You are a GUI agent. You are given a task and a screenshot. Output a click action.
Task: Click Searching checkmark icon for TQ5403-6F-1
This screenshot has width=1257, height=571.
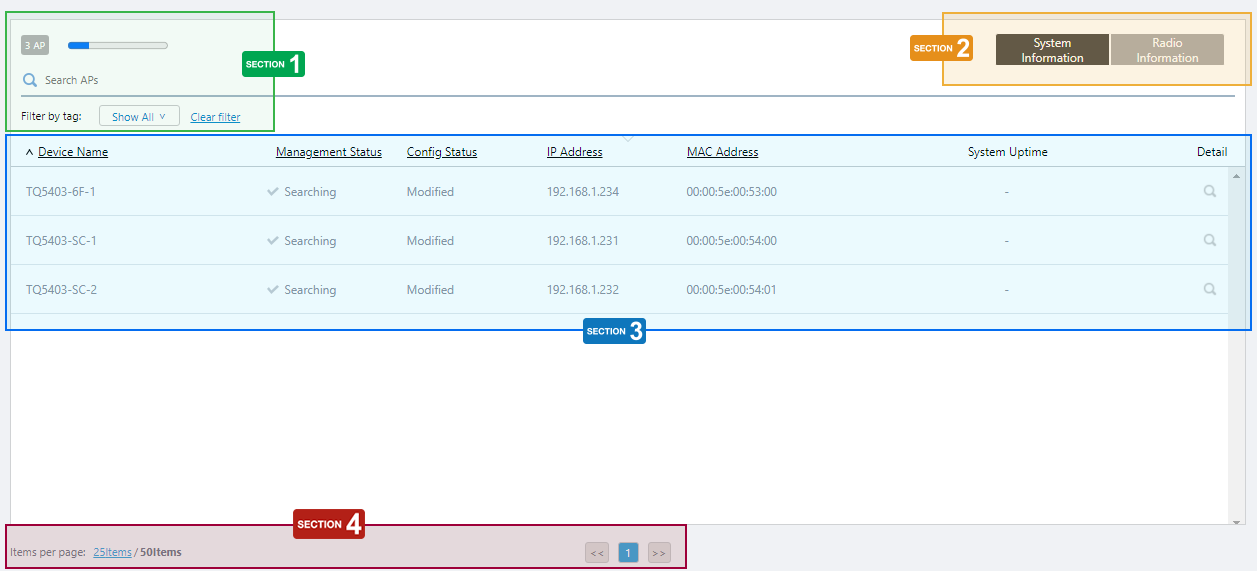pyautogui.click(x=273, y=191)
